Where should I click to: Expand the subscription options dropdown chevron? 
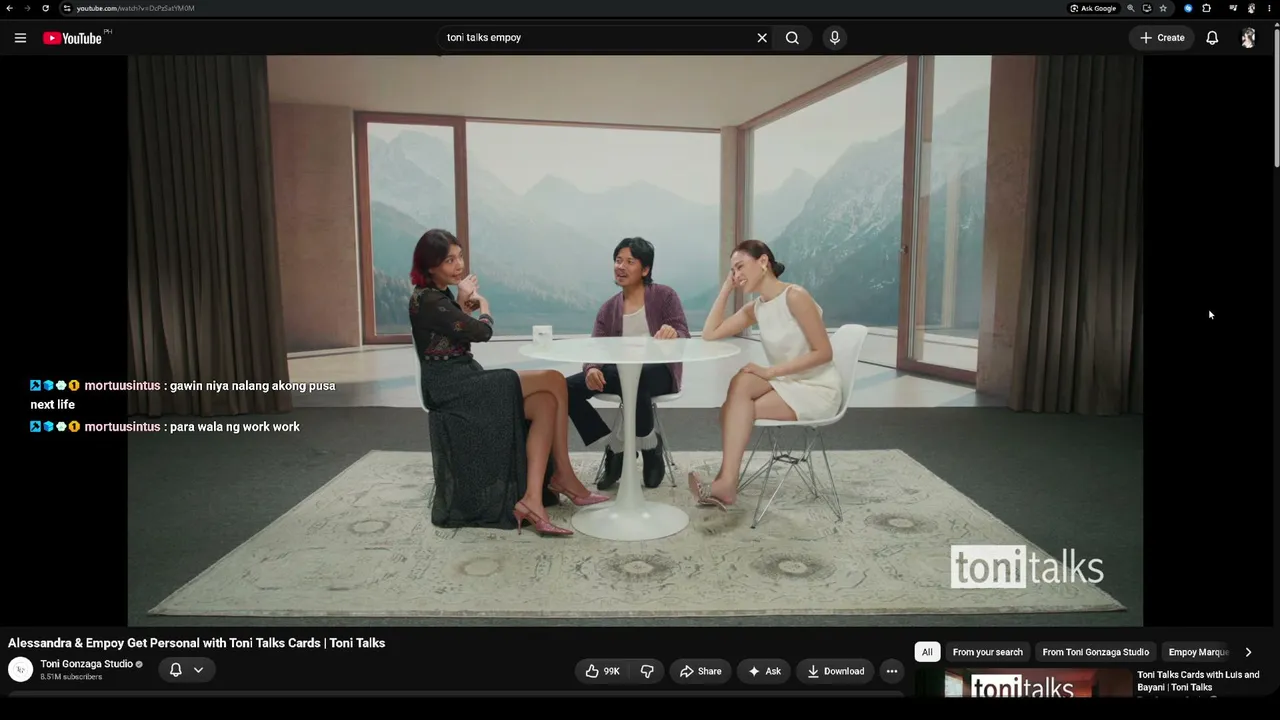click(198, 670)
